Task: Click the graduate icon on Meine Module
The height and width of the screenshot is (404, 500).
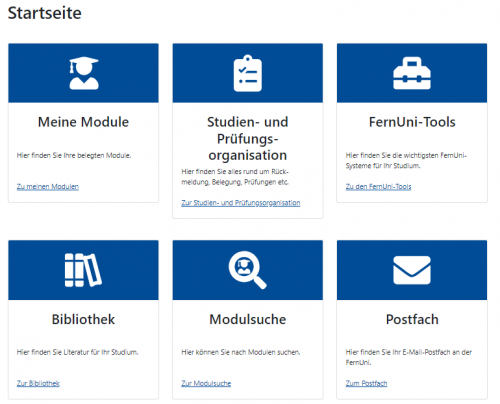Action: pyautogui.click(x=84, y=73)
